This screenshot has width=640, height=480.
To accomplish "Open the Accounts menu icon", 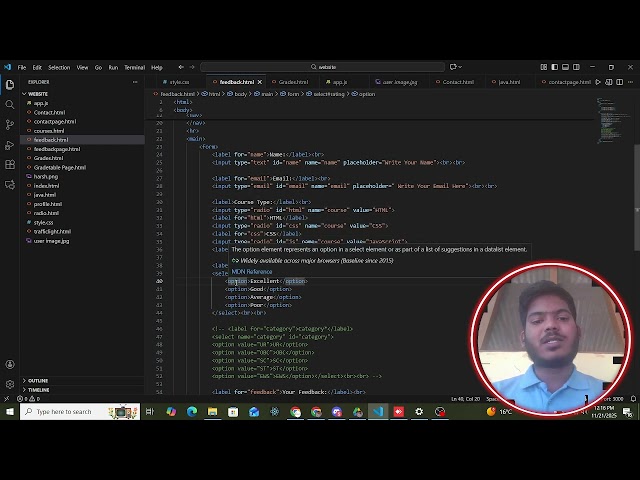I will (10, 364).
